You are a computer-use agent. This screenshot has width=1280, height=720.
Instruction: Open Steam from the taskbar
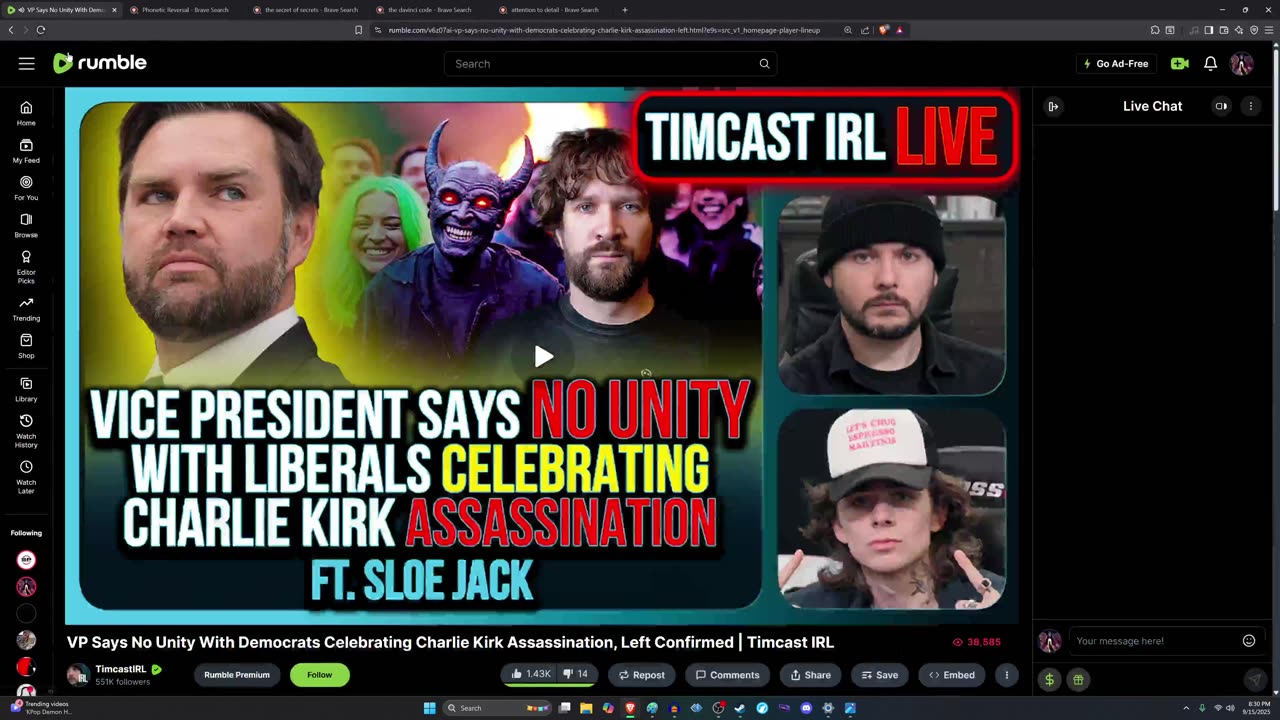(740, 708)
